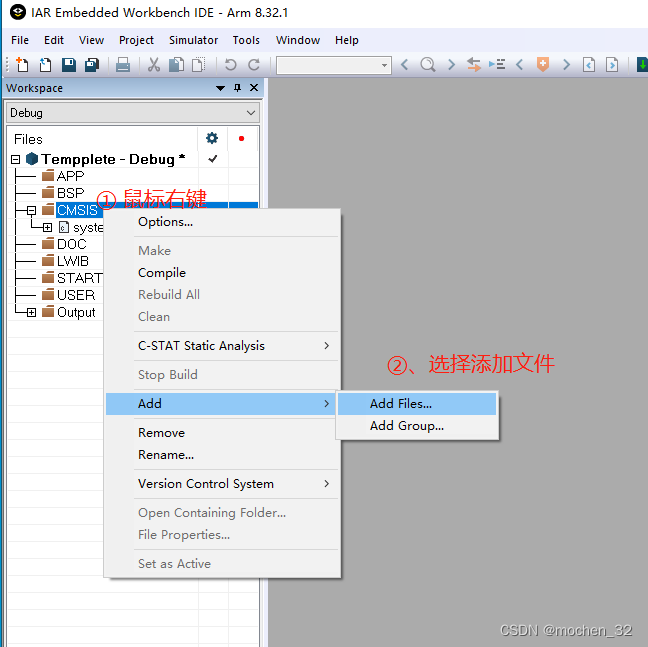The width and height of the screenshot is (648, 647).
Task: Collapse the Tempplete - Debug project node
Action: 15,159
